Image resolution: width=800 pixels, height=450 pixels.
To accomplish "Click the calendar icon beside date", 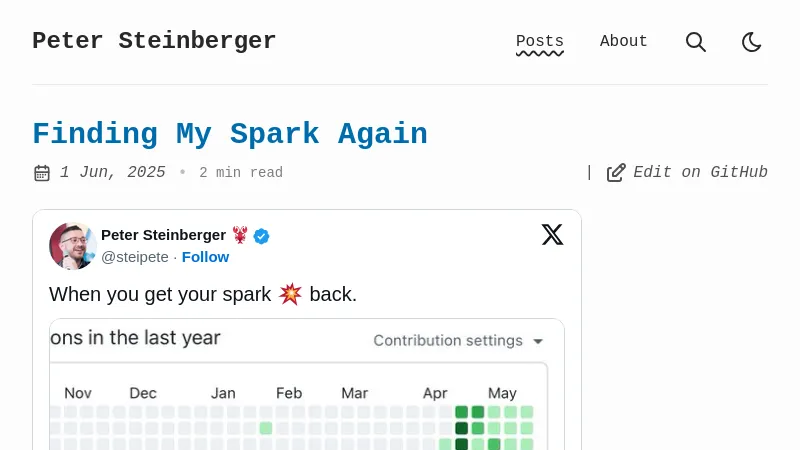I will 42,173.
